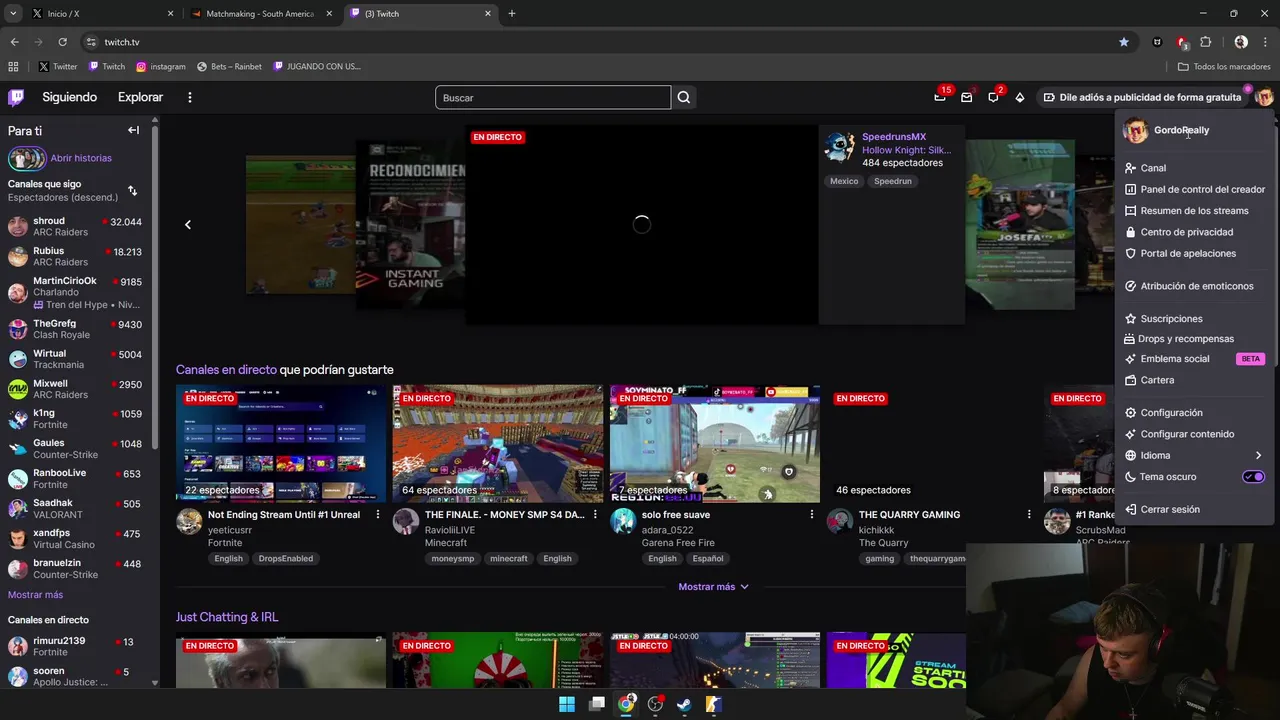Click the profile avatar in the top bar
This screenshot has width=1280, height=720.
[1264, 97]
